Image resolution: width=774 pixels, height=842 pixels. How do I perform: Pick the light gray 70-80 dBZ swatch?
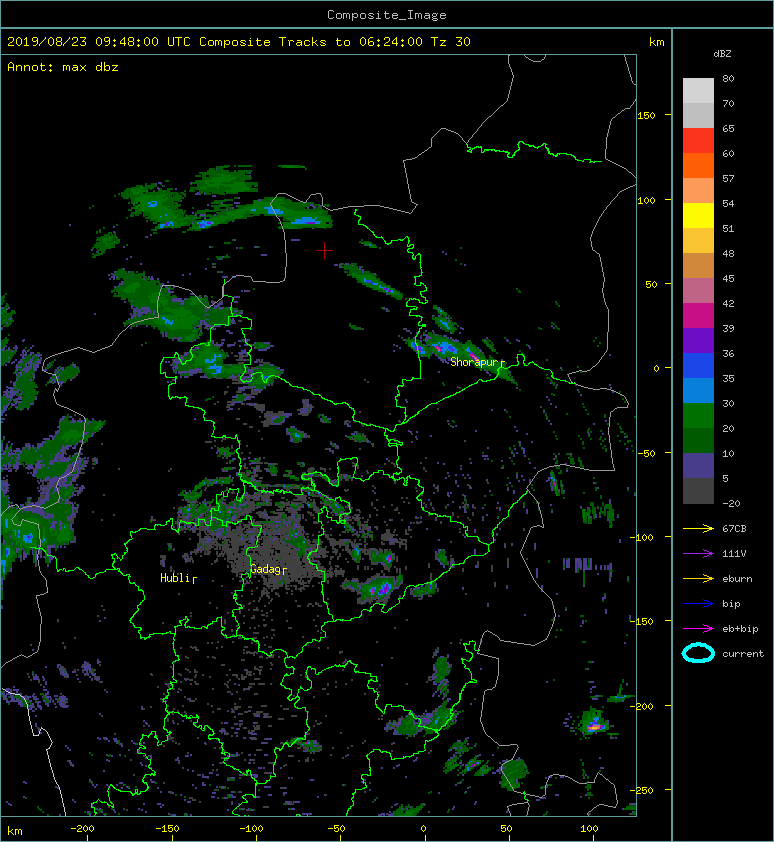coord(698,91)
